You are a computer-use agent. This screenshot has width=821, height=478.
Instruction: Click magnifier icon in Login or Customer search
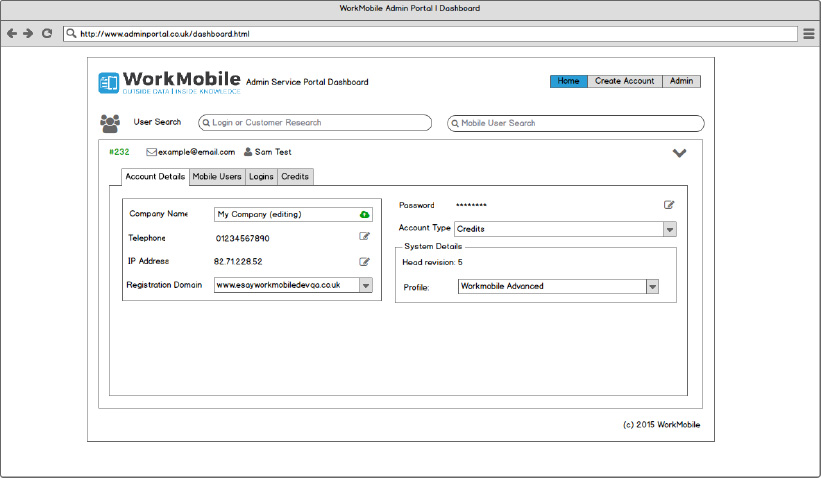(206, 123)
